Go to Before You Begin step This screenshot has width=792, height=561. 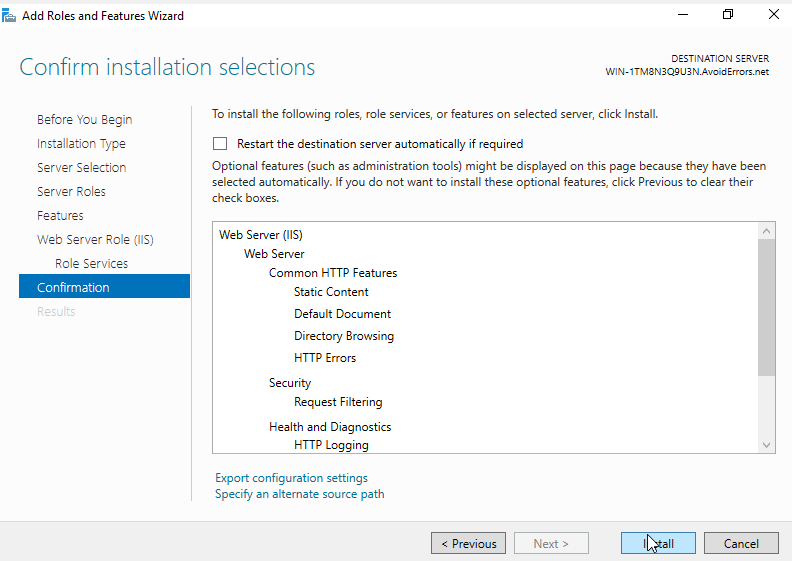tap(84, 120)
